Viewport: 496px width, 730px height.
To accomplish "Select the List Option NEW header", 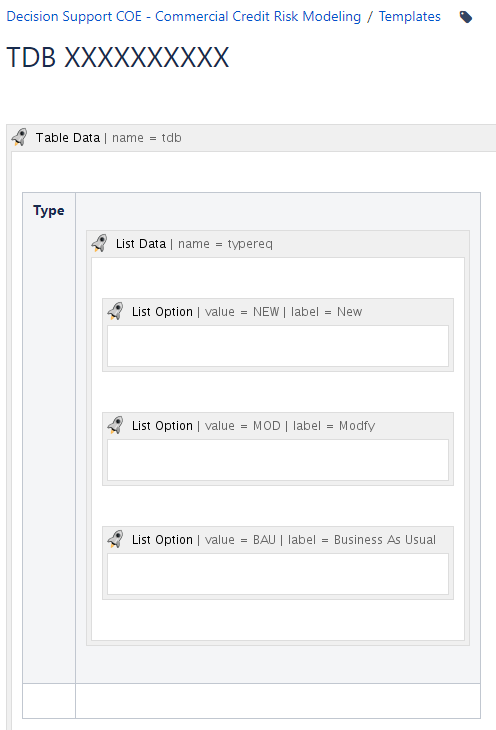I will (x=278, y=311).
